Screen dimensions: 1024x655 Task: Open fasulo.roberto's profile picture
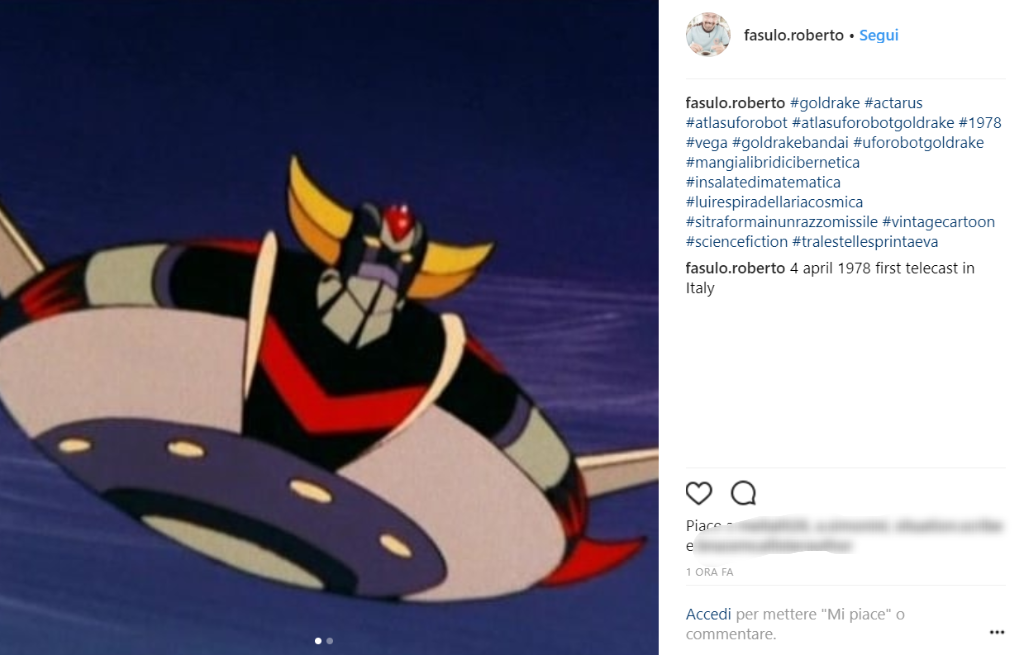(x=708, y=35)
